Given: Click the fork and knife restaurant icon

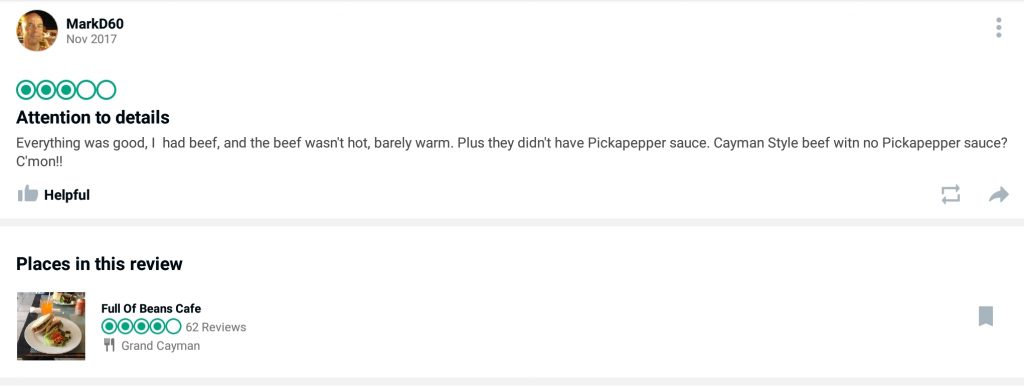Looking at the screenshot, I should coord(109,345).
